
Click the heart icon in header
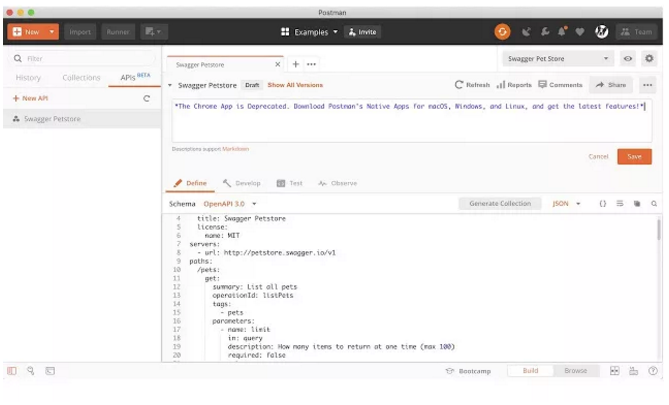coord(579,32)
